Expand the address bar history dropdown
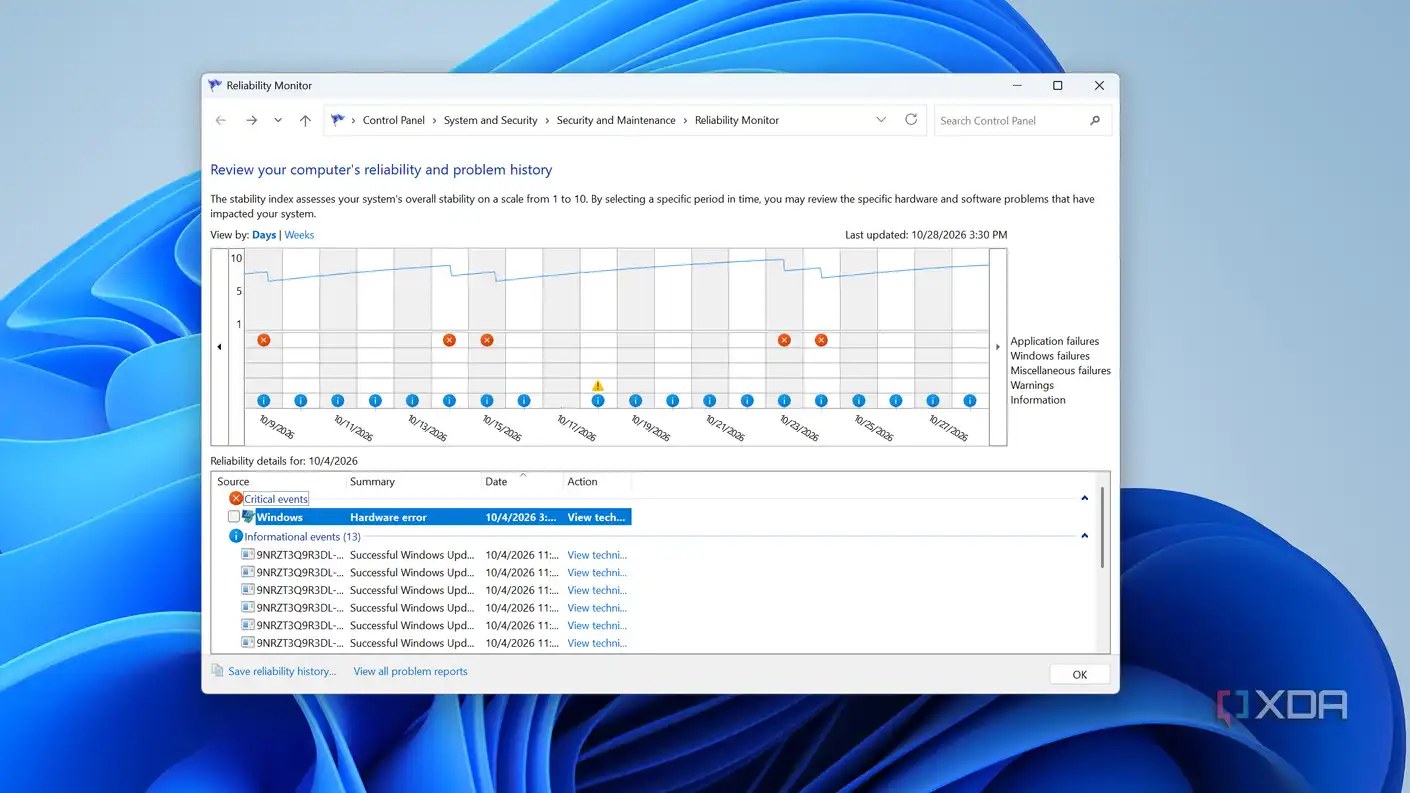The width and height of the screenshot is (1410, 793). click(x=881, y=120)
